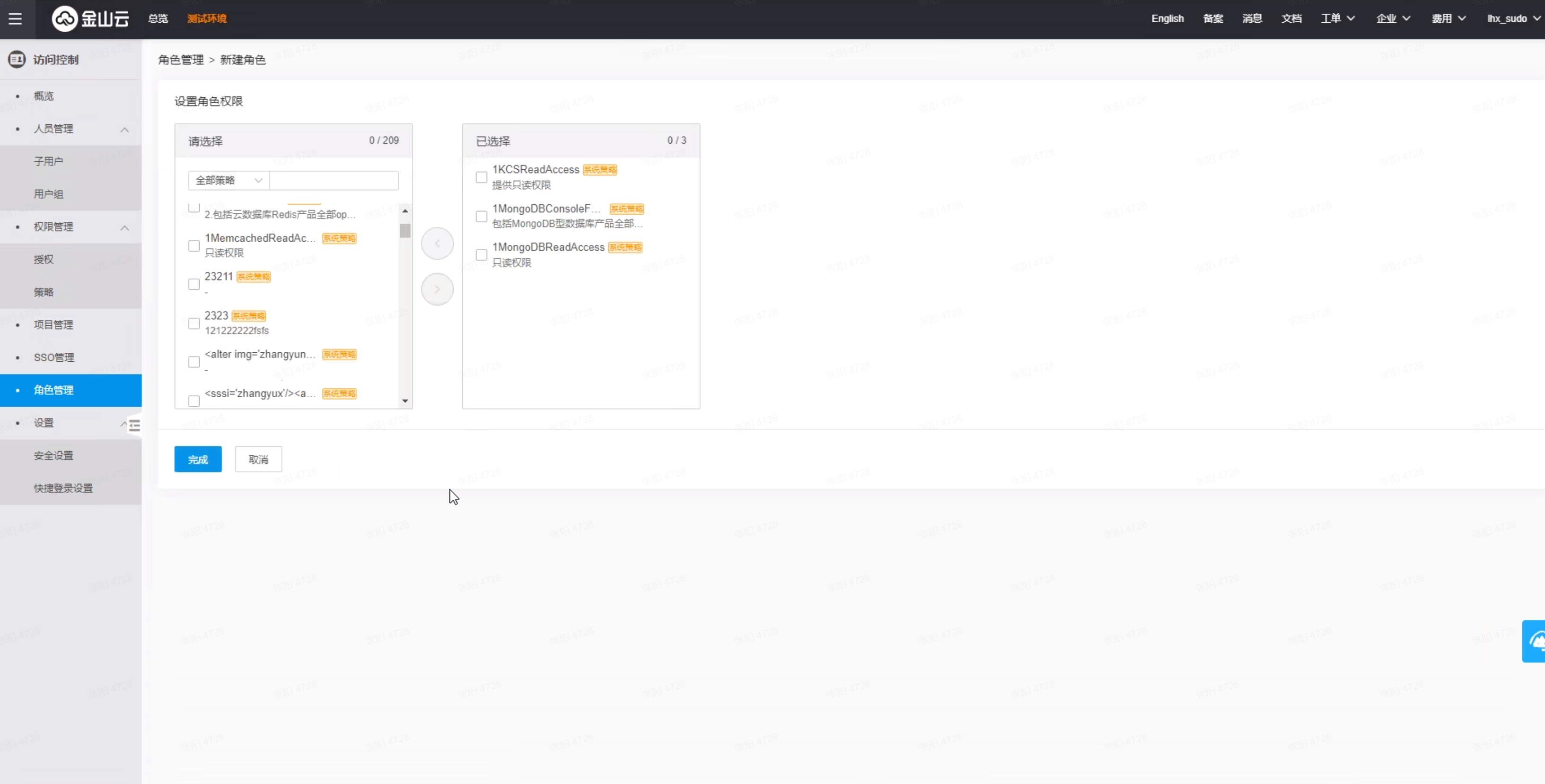Click the access control sidebar icon
This screenshot has height=784, width=1545.
(17, 59)
